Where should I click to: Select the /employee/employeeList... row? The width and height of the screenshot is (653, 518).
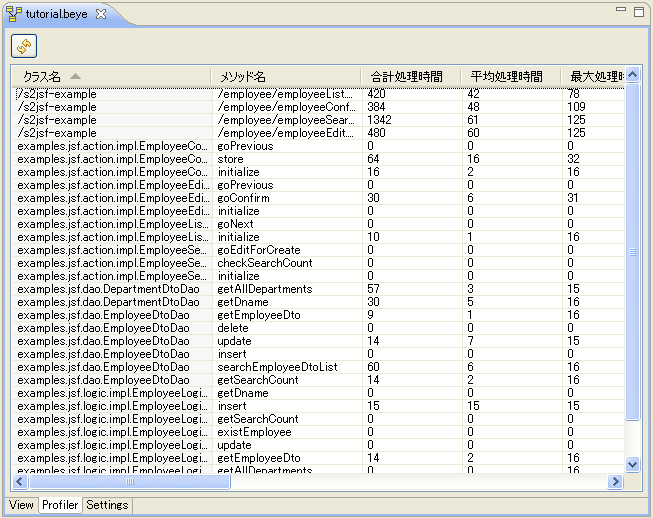[319, 94]
